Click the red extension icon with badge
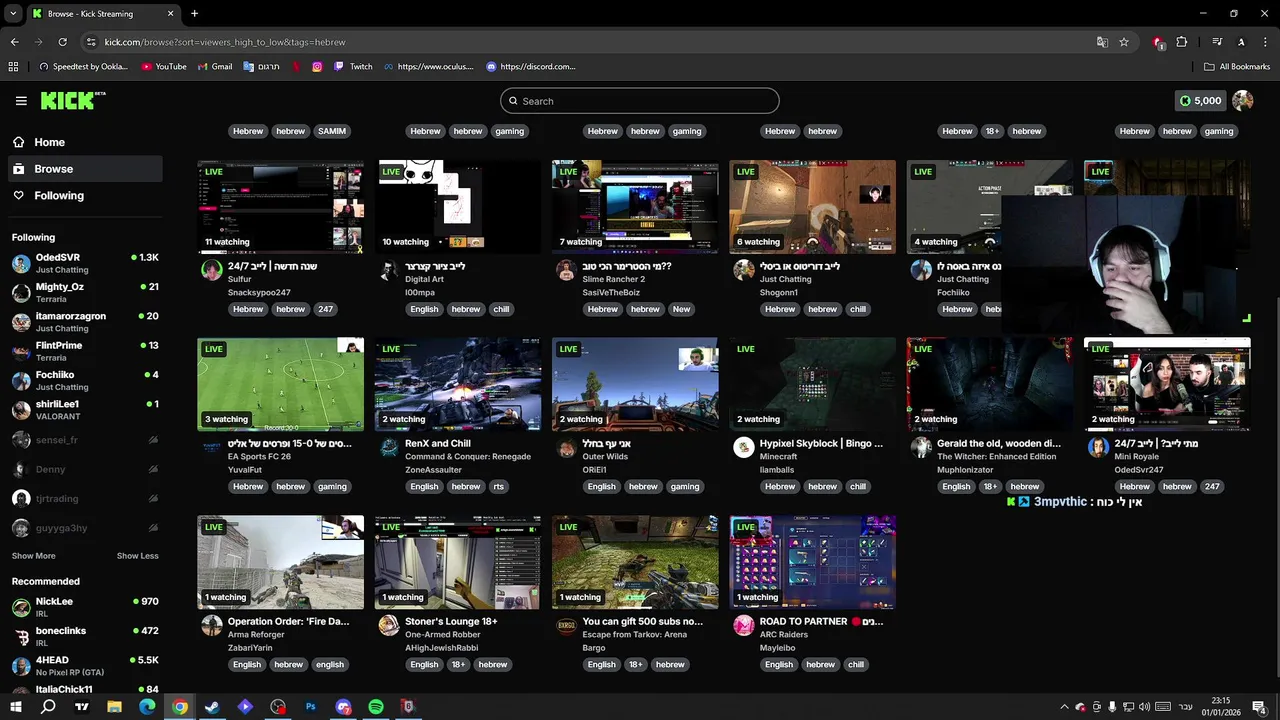1280x720 pixels. tap(1158, 42)
